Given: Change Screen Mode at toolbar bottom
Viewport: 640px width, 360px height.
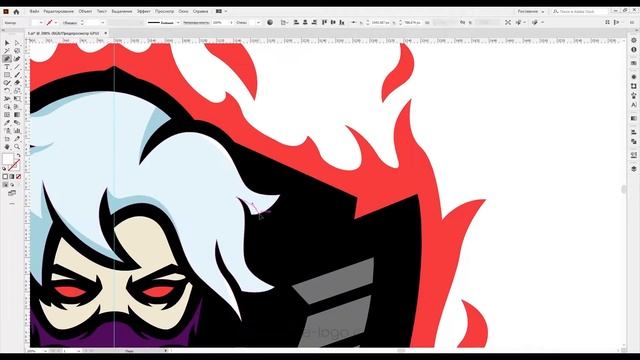Looking at the screenshot, I should pos(12,193).
